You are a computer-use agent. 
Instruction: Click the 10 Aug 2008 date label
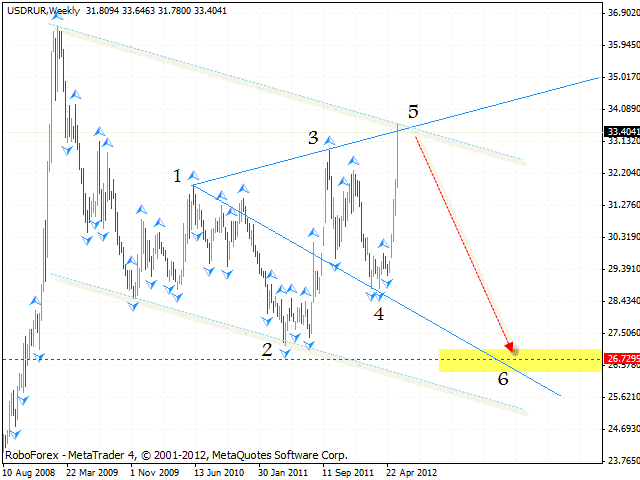[x=31, y=470]
